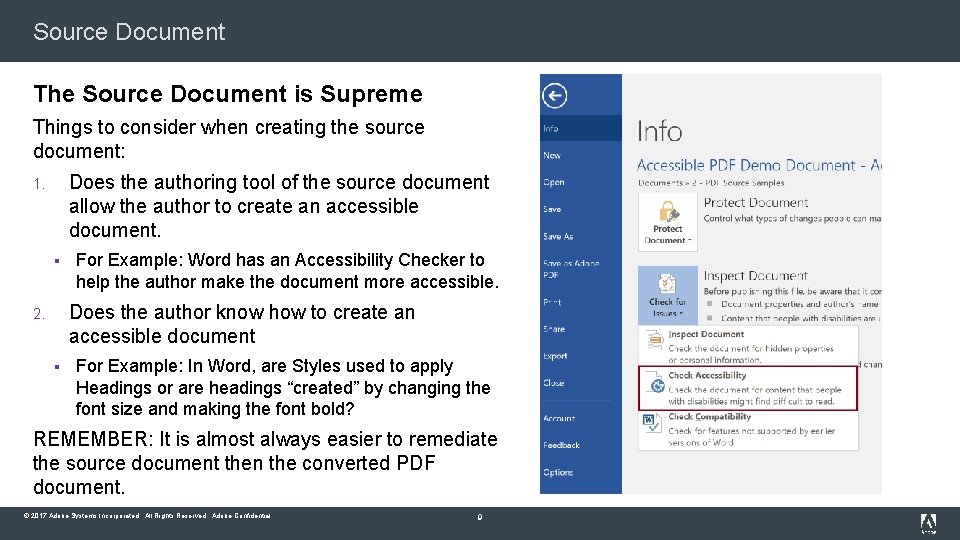
Task: Choose Check Compatibility menu entry text
Action: 710,416
